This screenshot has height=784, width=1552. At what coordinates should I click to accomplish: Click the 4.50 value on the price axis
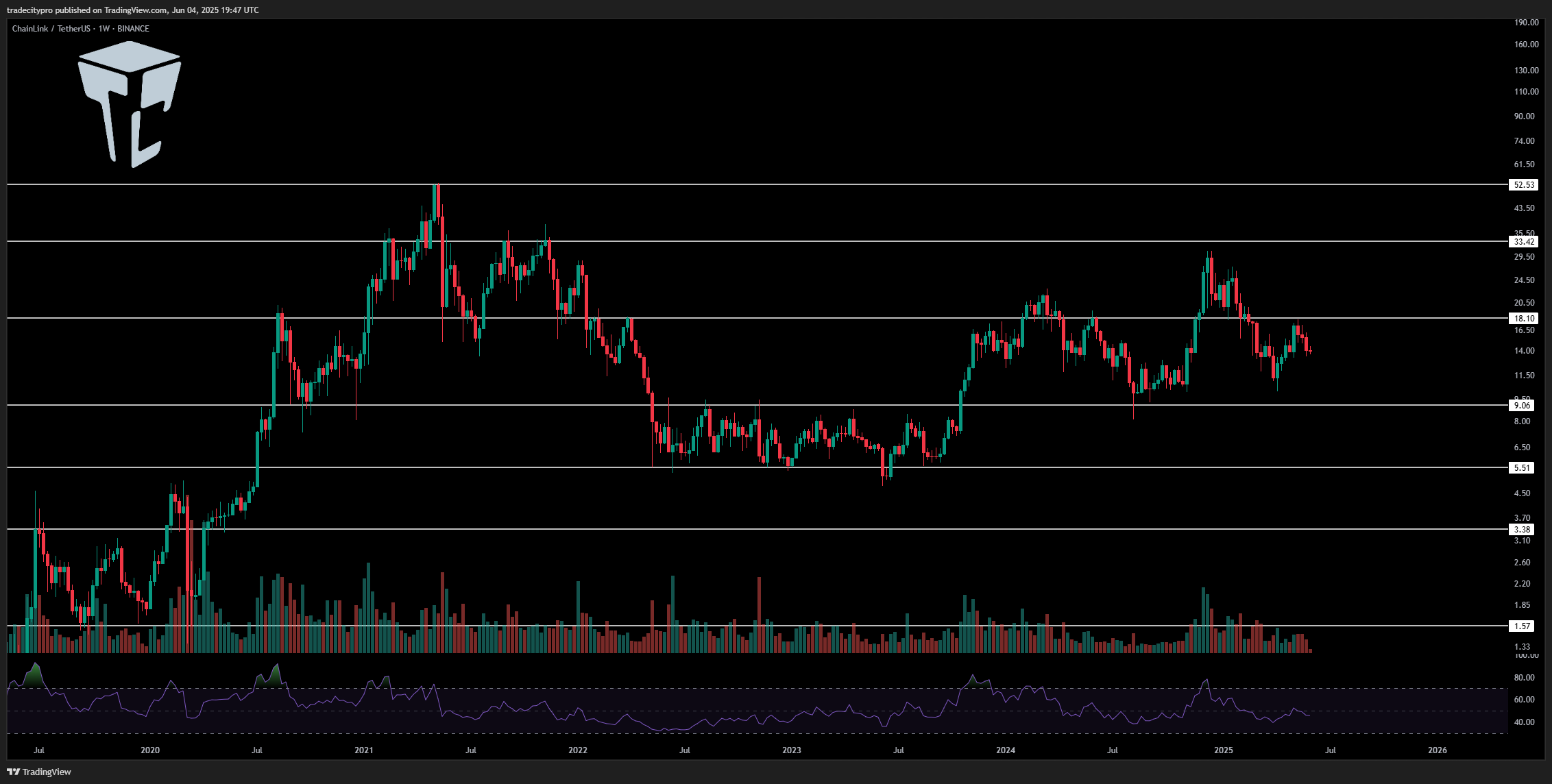click(1522, 493)
